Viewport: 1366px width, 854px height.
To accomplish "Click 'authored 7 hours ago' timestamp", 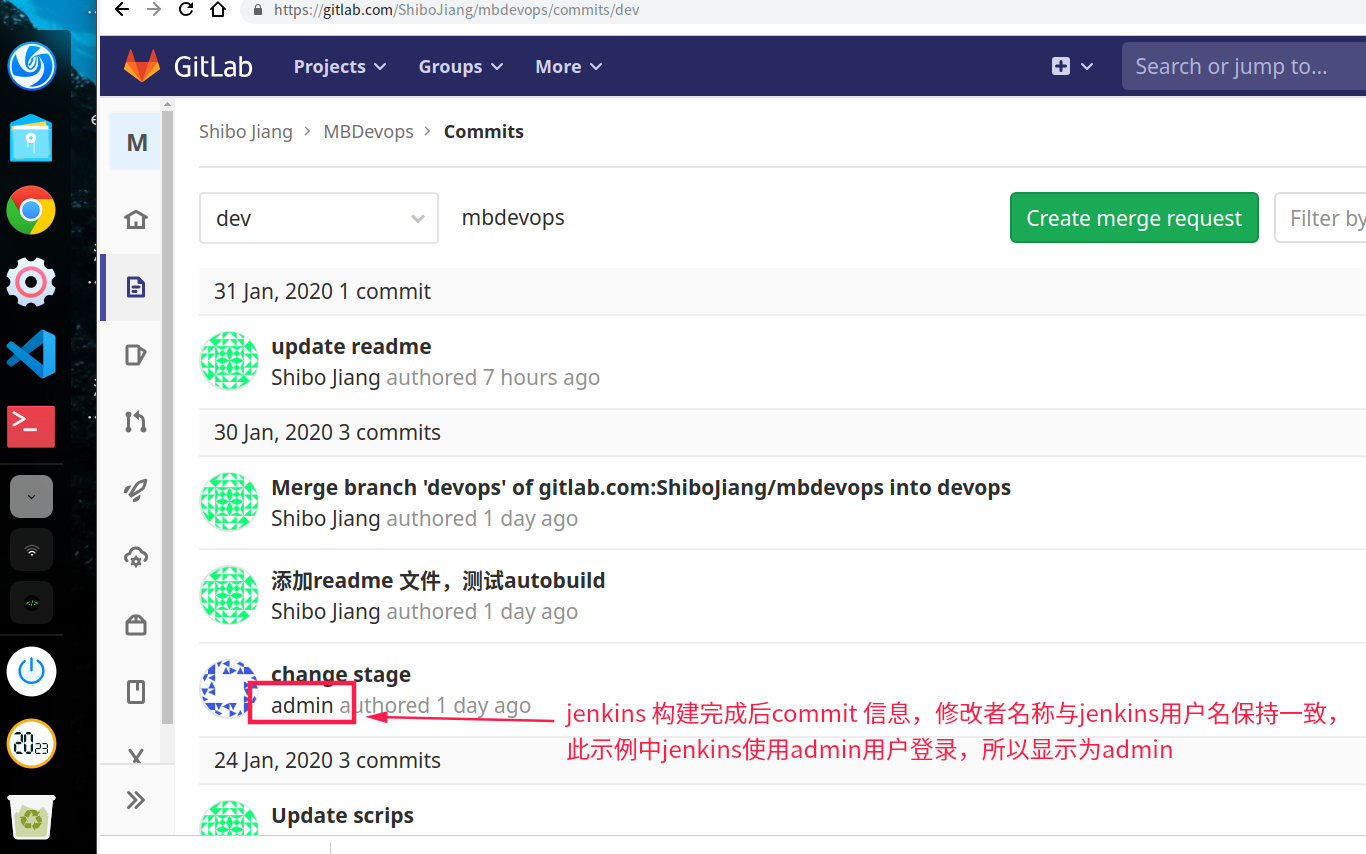I will (x=493, y=378).
